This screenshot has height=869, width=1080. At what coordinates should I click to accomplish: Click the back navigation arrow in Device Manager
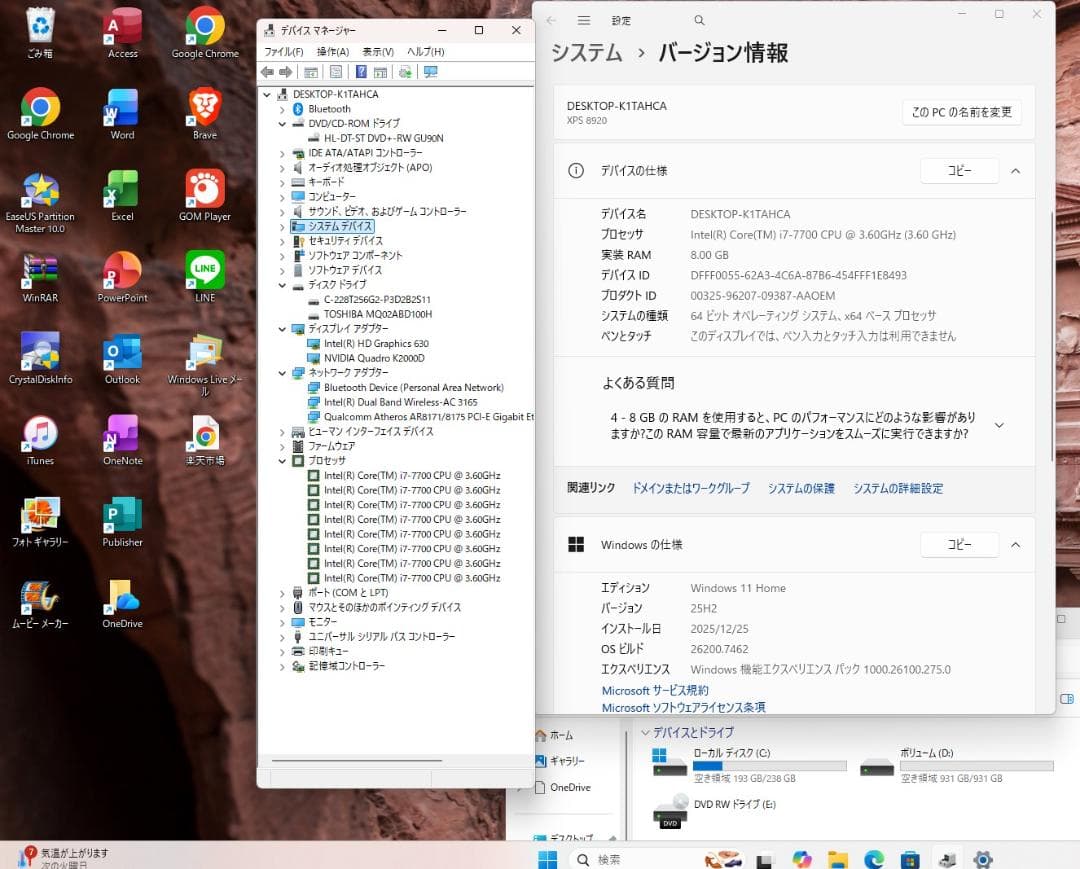pos(267,71)
